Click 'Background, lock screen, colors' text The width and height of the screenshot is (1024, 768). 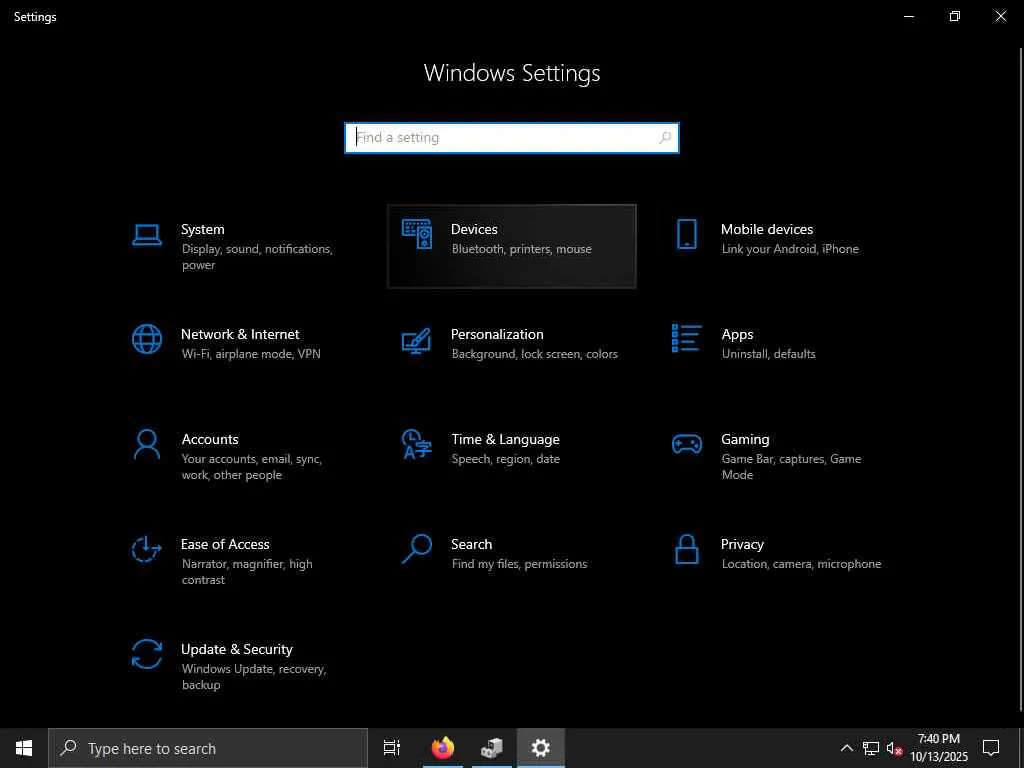coord(535,354)
